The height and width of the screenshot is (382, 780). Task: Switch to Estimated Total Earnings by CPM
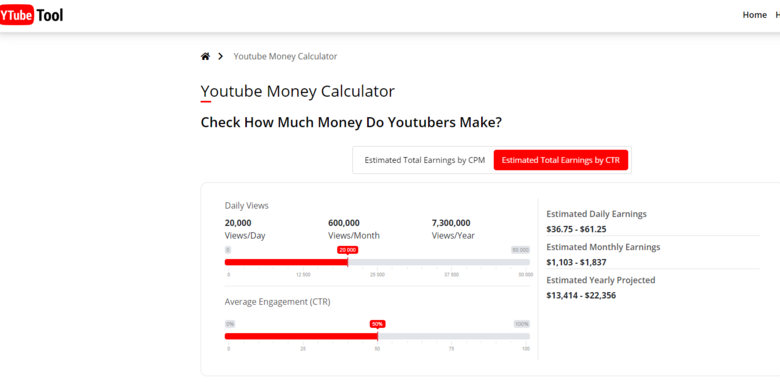tap(424, 160)
